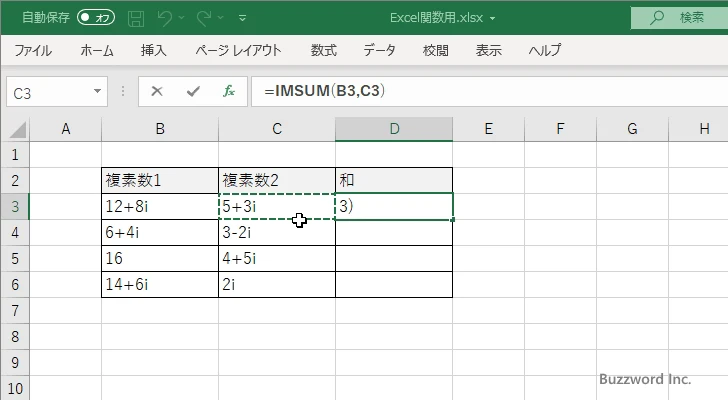The width and height of the screenshot is (728, 400).
Task: Open the Redo history dropdown arrow
Action: tap(221, 18)
